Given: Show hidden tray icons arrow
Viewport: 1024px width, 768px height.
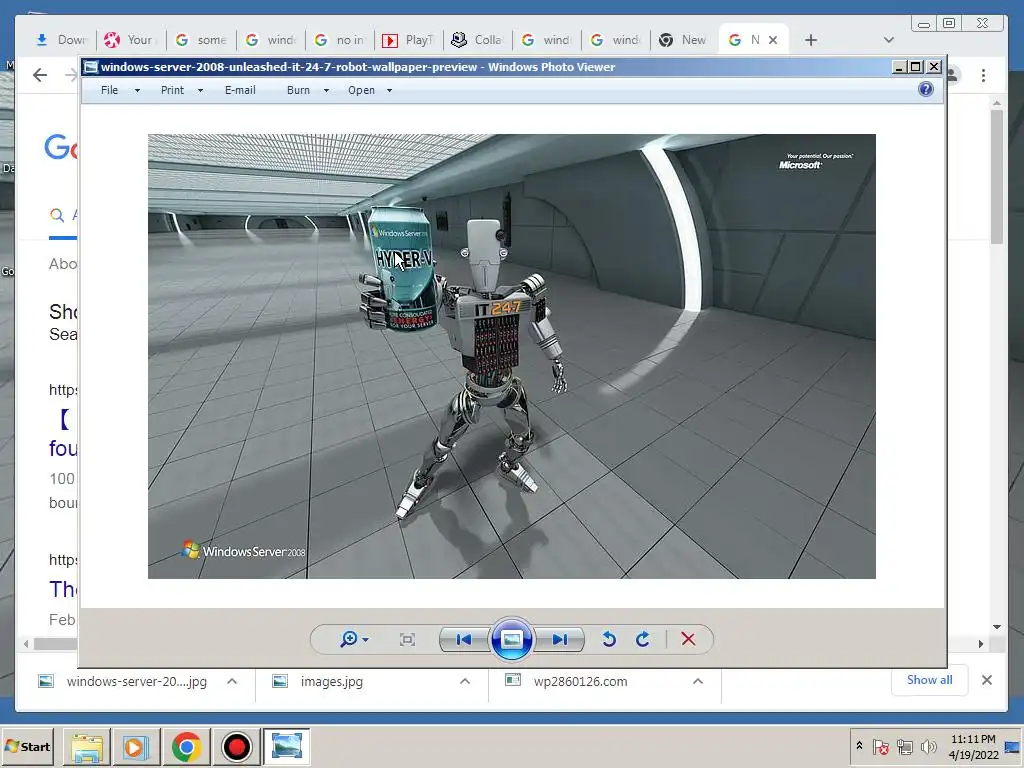Looking at the screenshot, I should point(859,746).
